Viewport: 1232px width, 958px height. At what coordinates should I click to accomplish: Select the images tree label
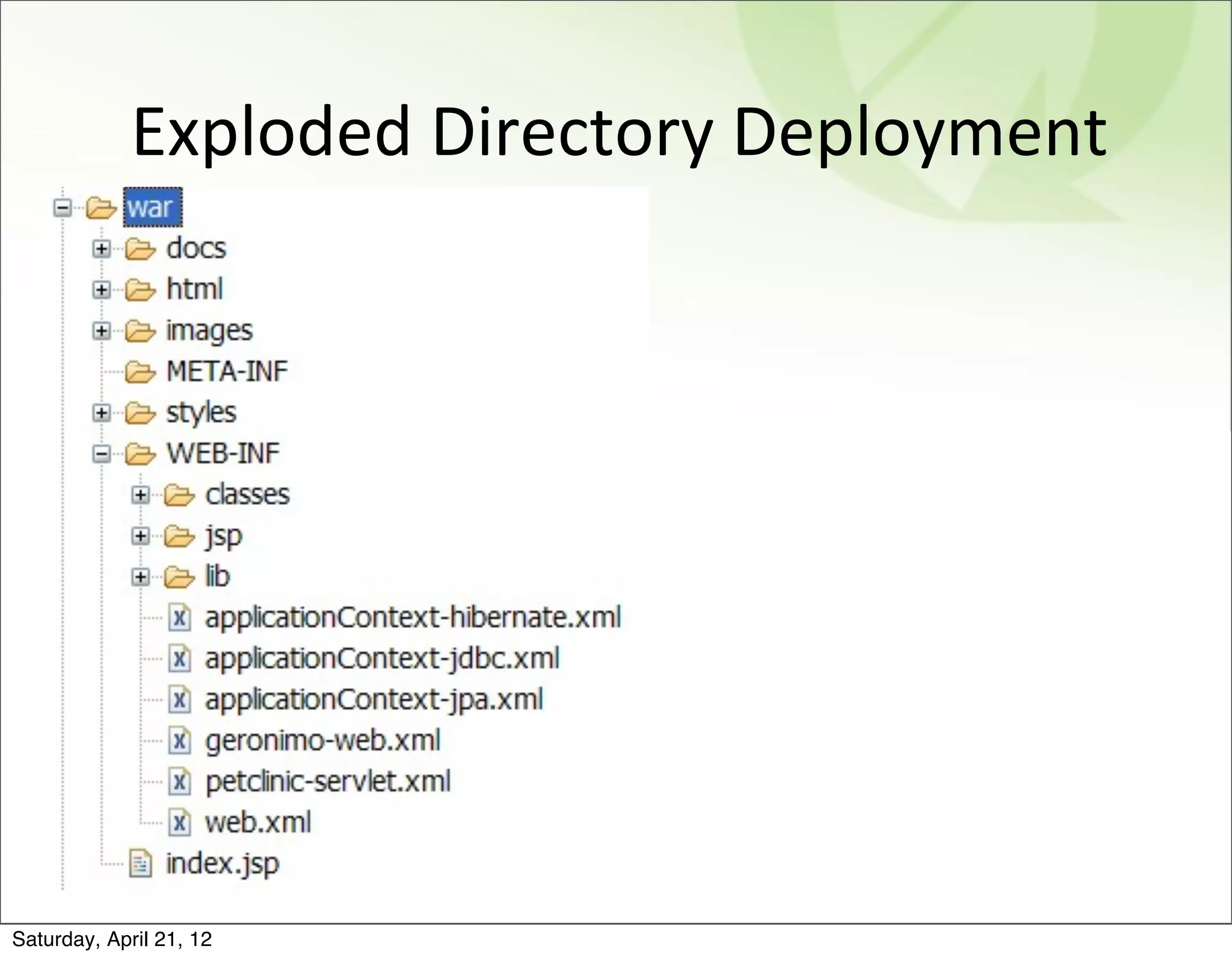pyautogui.click(x=209, y=331)
